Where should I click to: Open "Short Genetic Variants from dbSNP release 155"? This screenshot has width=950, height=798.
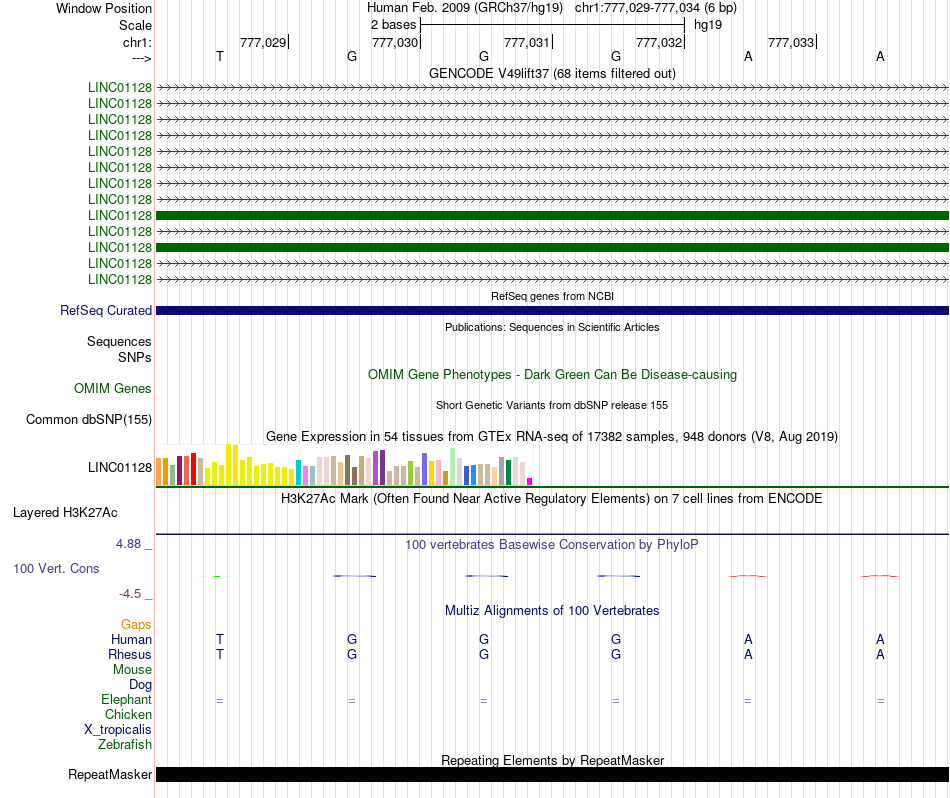(x=552, y=405)
